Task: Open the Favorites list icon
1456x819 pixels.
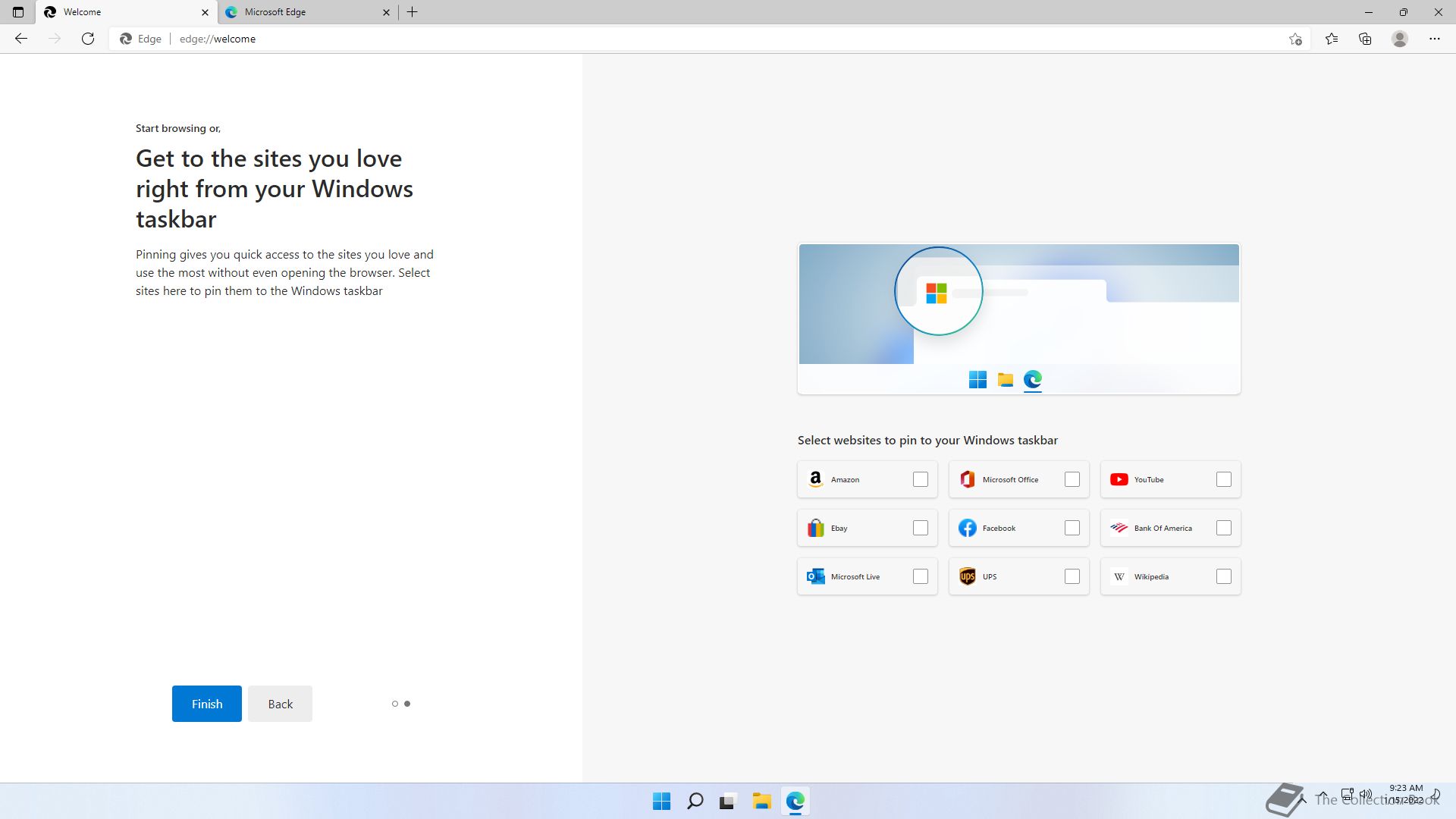Action: pyautogui.click(x=1332, y=39)
